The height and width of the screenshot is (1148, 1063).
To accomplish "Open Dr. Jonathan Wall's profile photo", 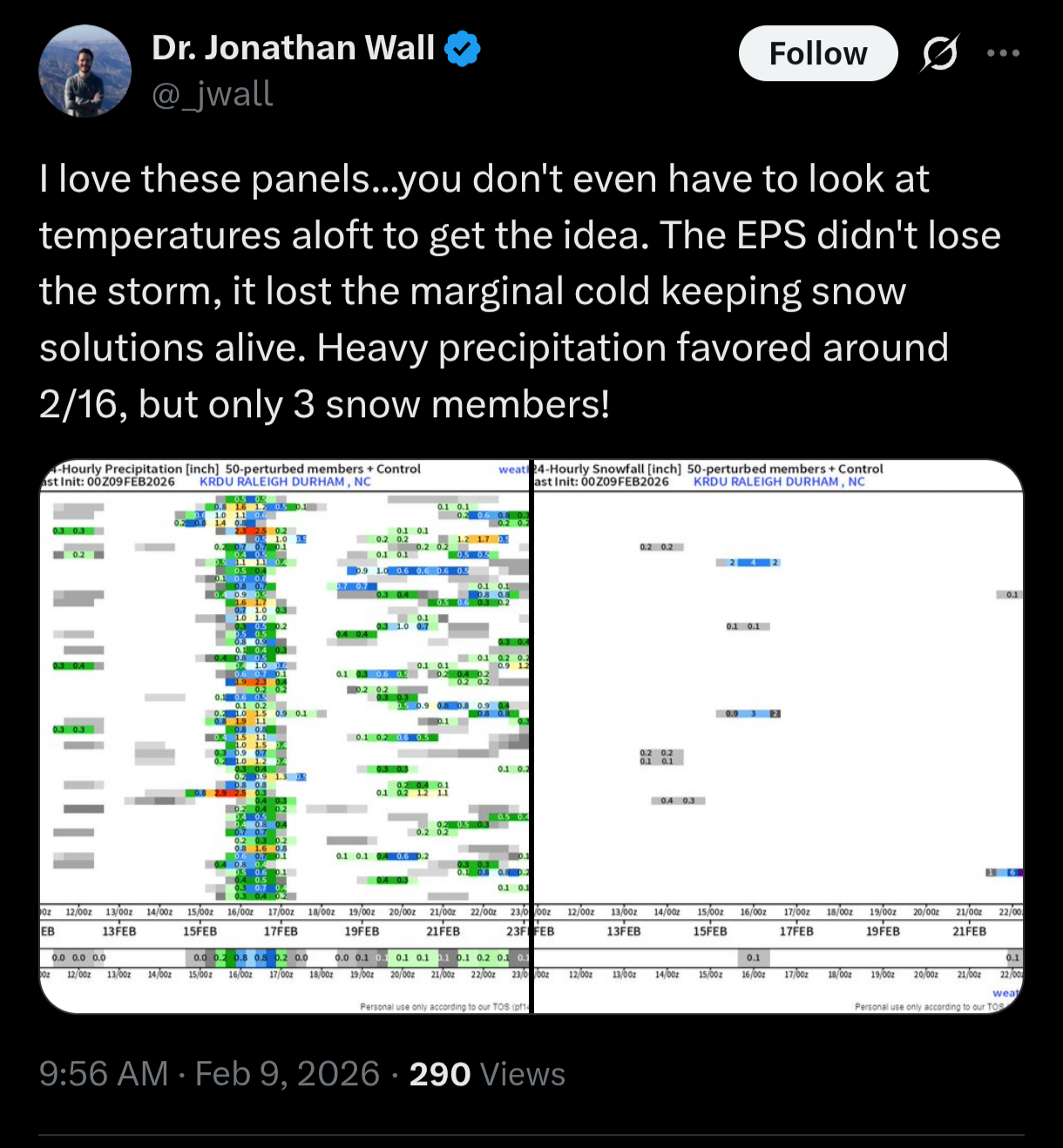I will pyautogui.click(x=85, y=71).
